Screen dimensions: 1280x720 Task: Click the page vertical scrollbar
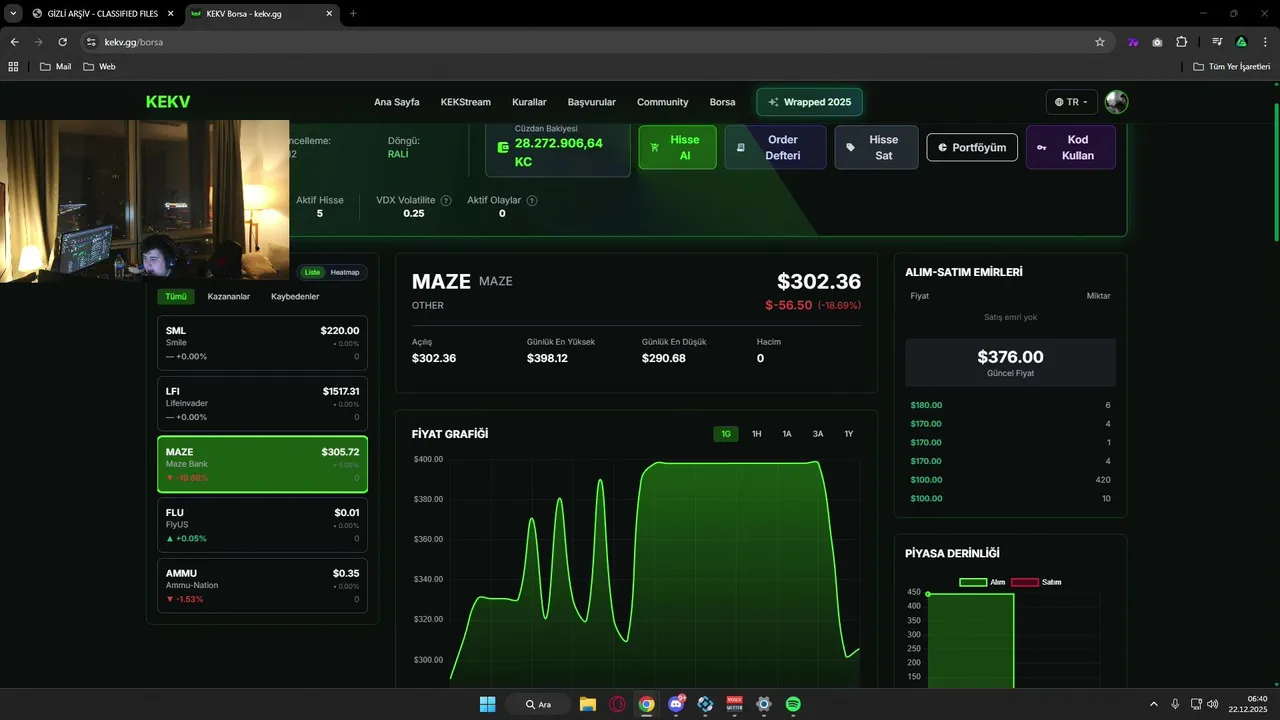click(1276, 170)
